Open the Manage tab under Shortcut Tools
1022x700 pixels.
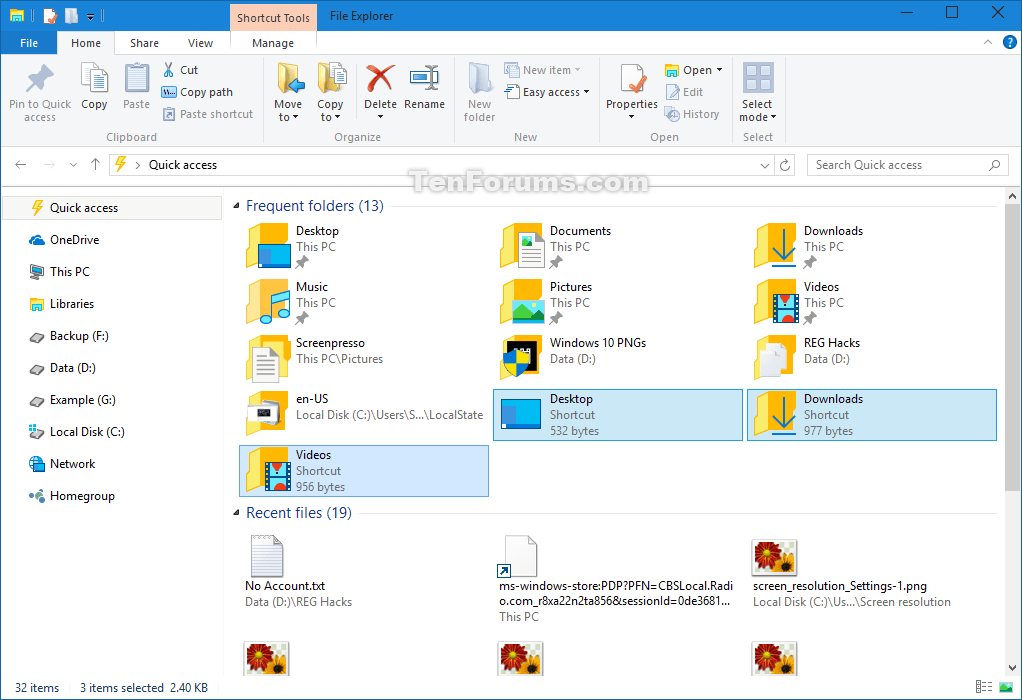click(272, 43)
